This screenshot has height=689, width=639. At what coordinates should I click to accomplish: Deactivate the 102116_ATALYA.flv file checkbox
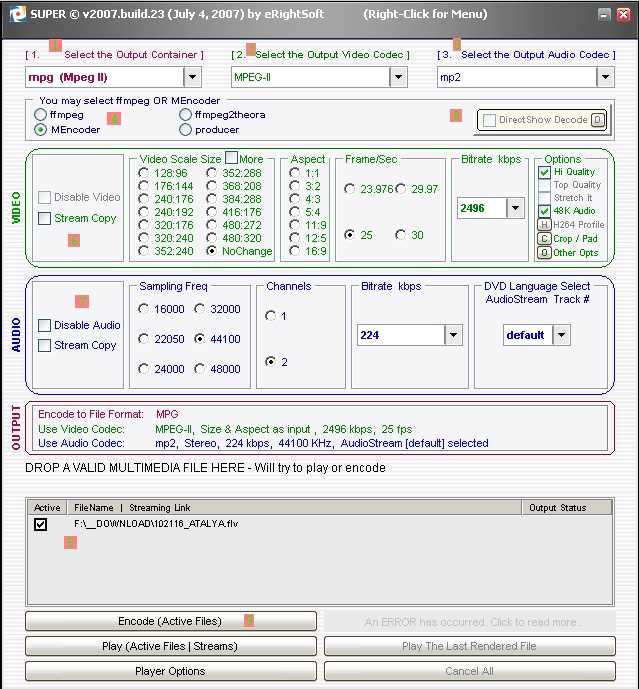click(x=41, y=524)
